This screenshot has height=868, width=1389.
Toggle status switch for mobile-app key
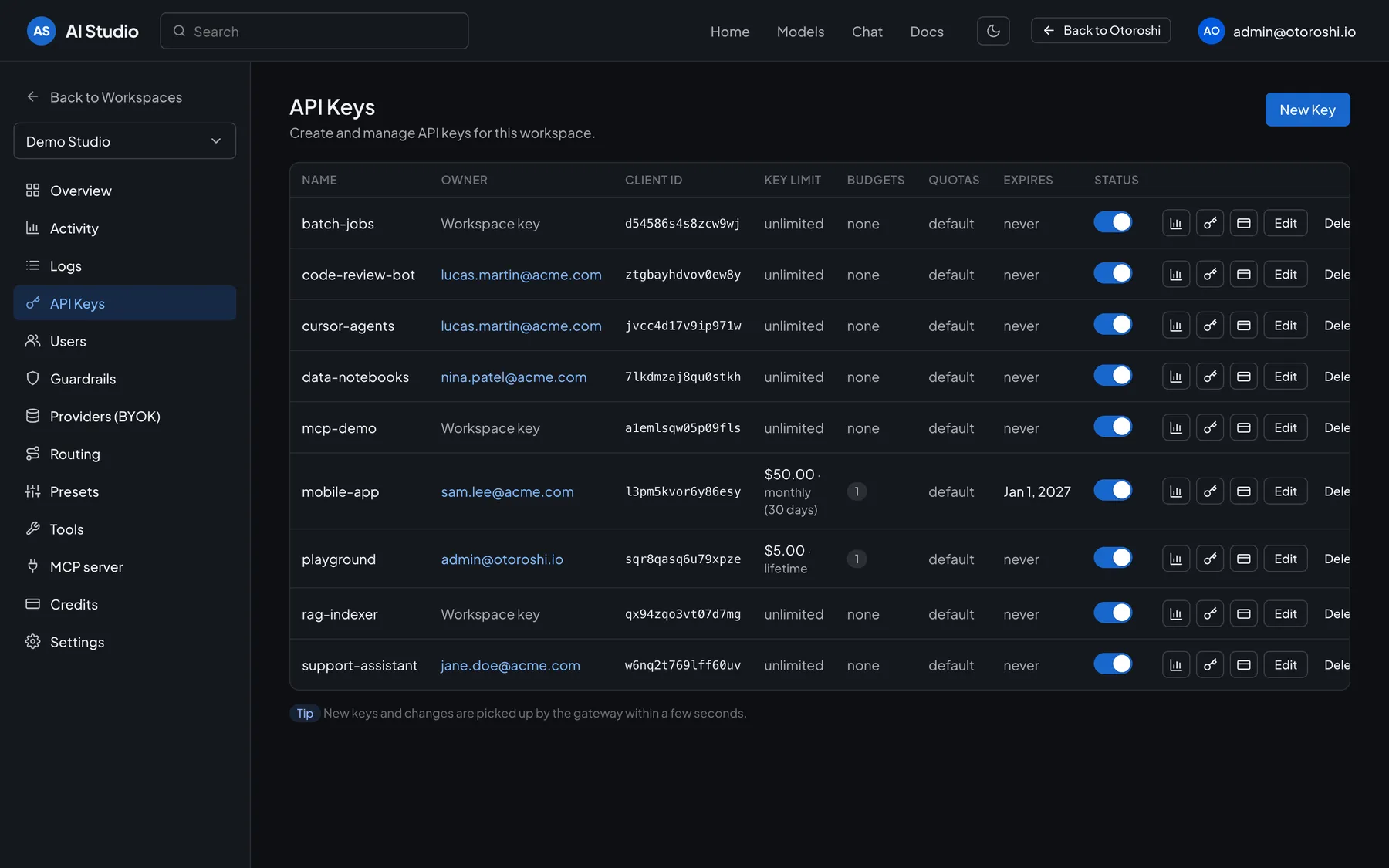point(1113,490)
